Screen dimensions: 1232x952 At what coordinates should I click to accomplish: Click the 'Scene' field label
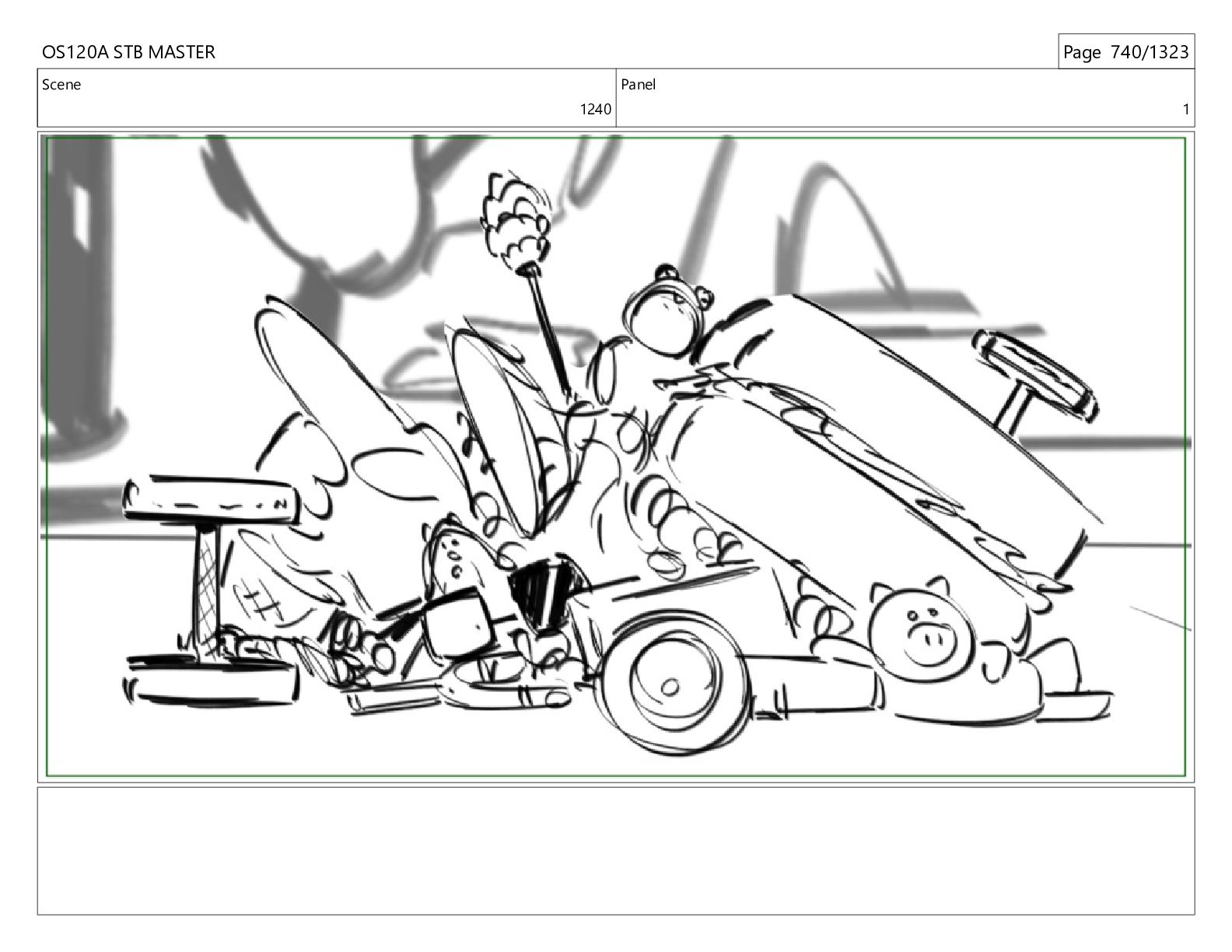point(61,85)
